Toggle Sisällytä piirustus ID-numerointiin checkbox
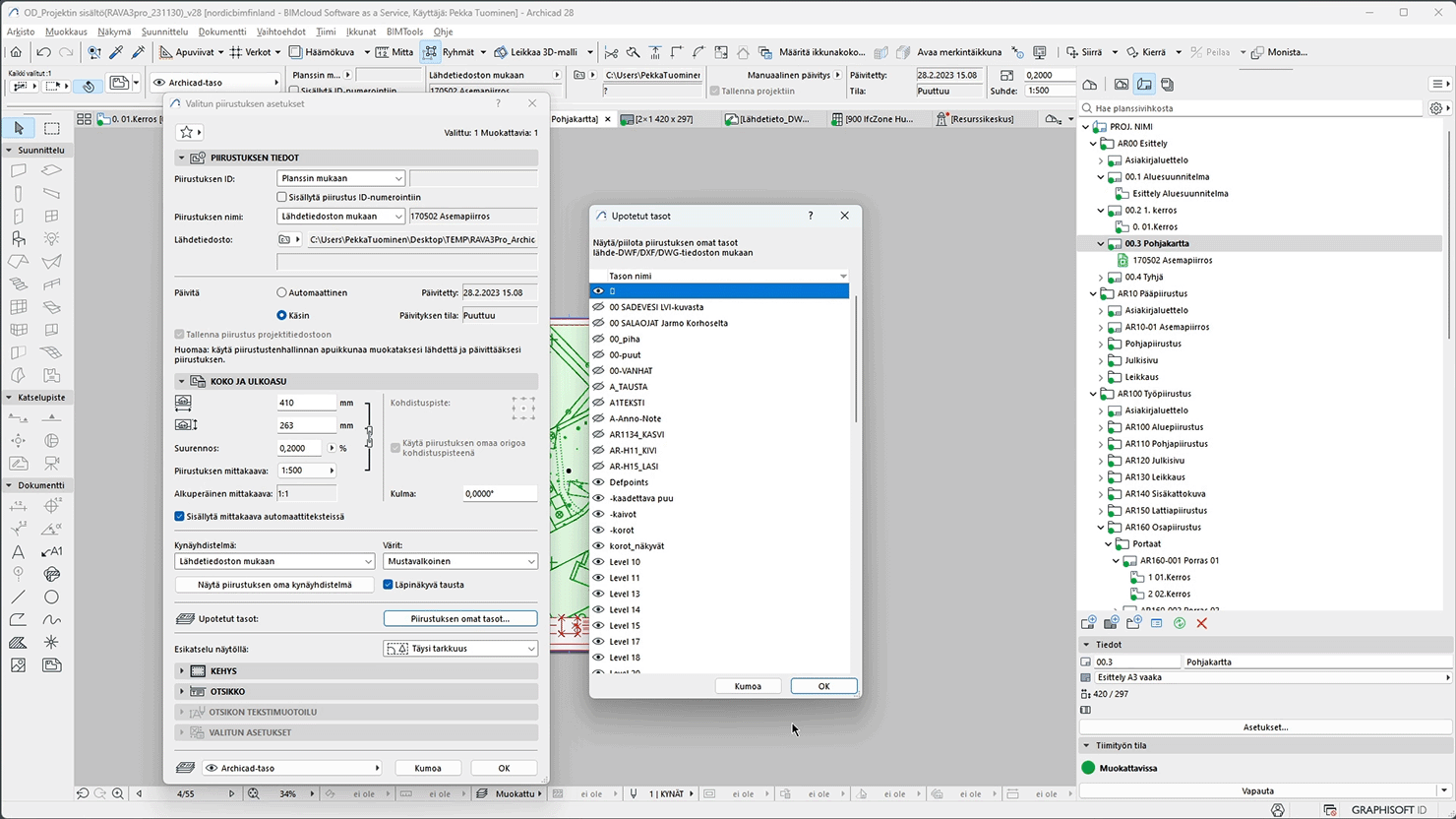 click(x=281, y=197)
